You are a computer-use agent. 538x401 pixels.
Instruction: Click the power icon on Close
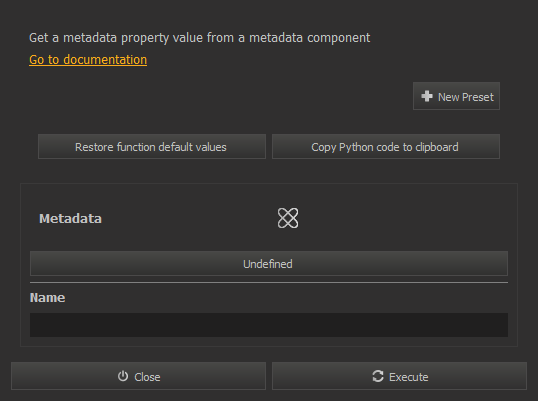(123, 376)
